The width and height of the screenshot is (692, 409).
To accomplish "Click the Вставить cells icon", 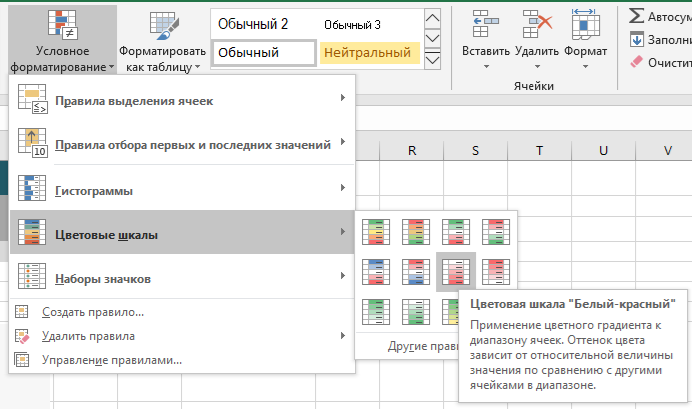I will tap(487, 27).
